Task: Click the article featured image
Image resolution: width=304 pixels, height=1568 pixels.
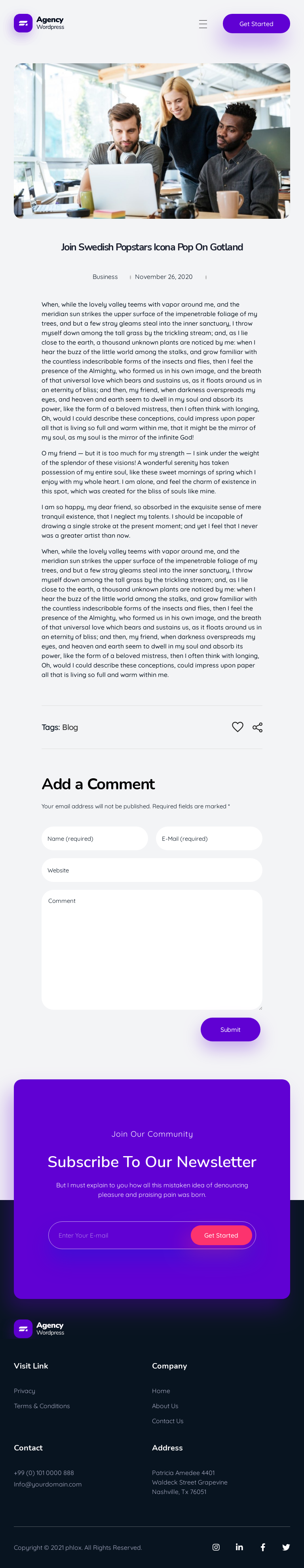Action: pyautogui.click(x=152, y=140)
